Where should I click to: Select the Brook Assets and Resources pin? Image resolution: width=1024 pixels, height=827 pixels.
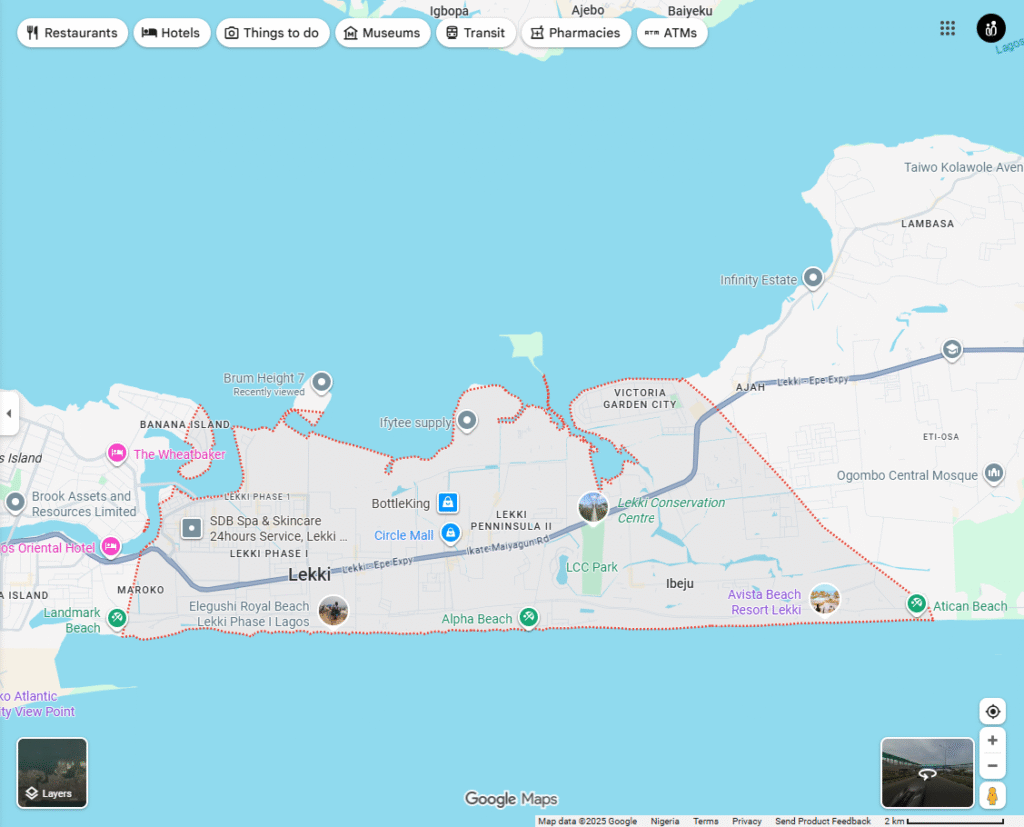[x=15, y=503]
